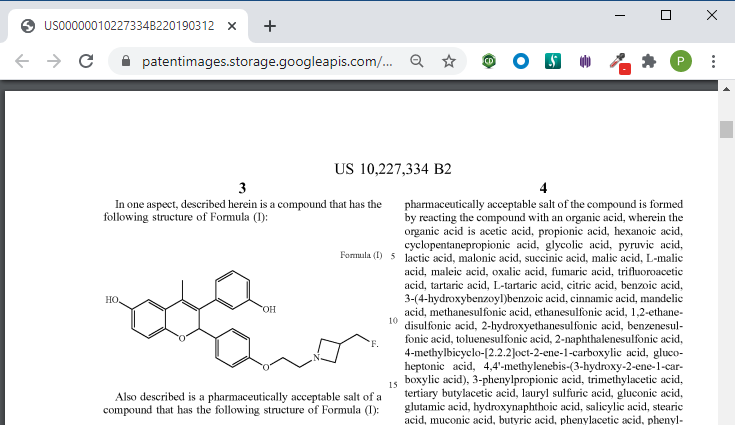This screenshot has height=425, width=735.
Task: Click line number '15' in margin
Action: coord(393,385)
